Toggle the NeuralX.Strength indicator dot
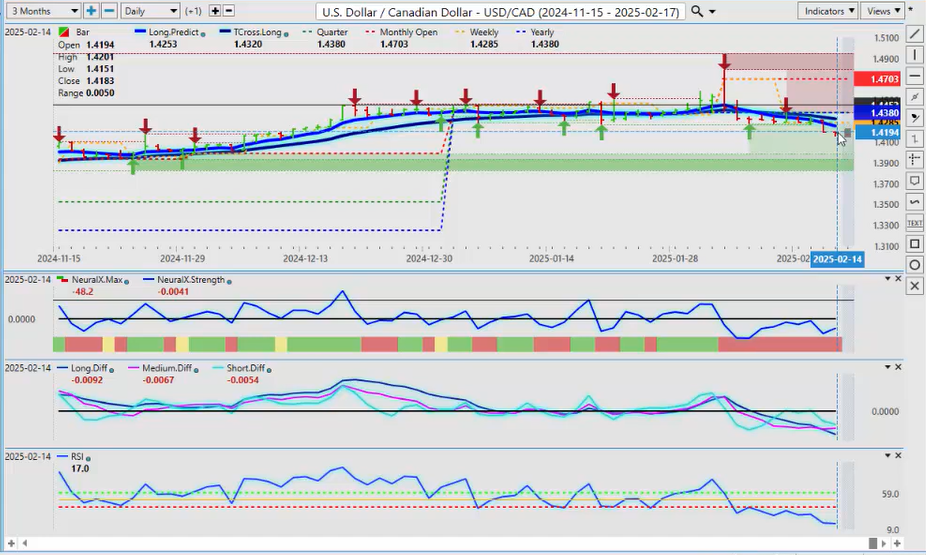926x555 pixels. tap(229, 281)
